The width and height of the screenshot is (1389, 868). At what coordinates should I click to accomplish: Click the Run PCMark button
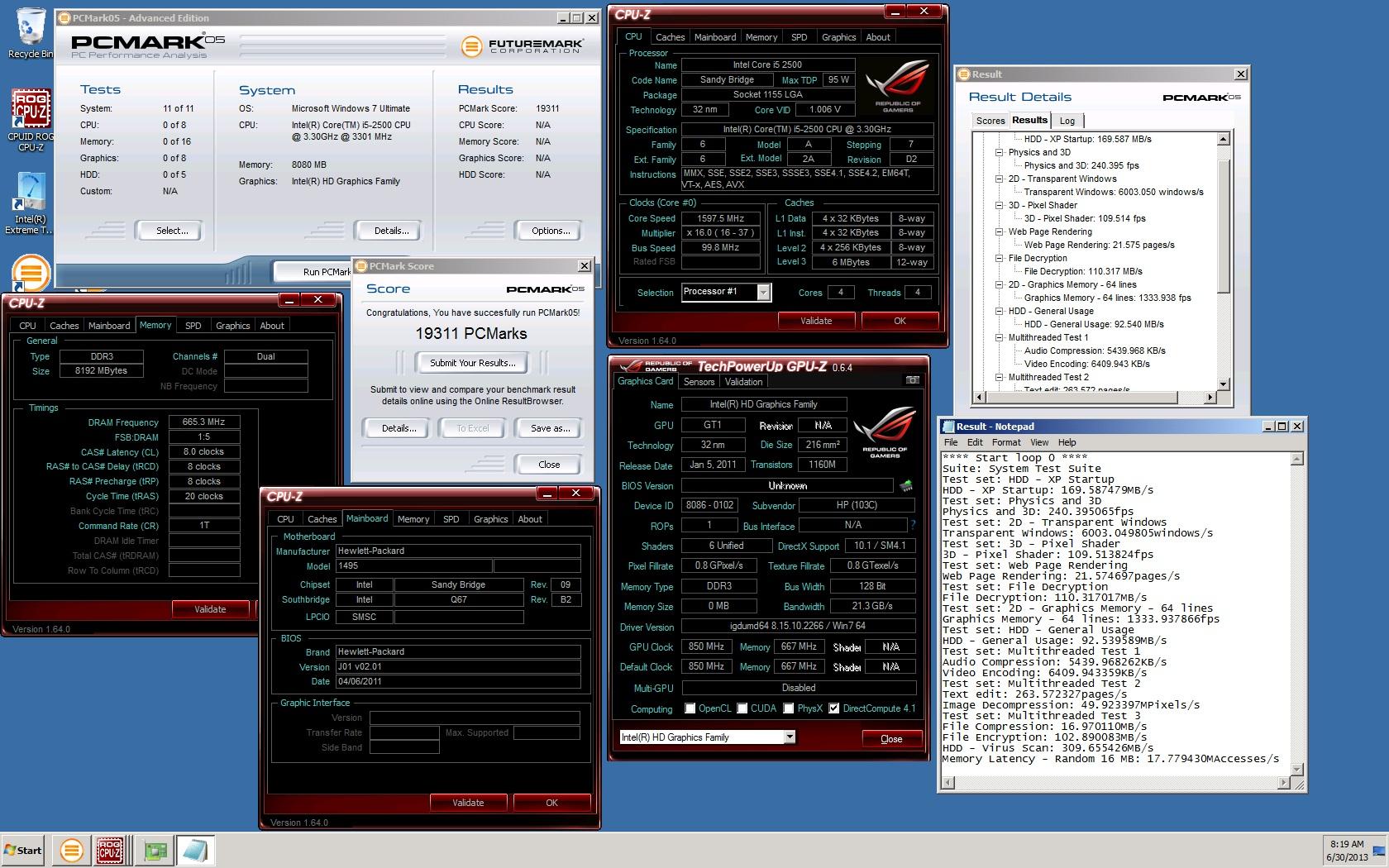pos(313,271)
